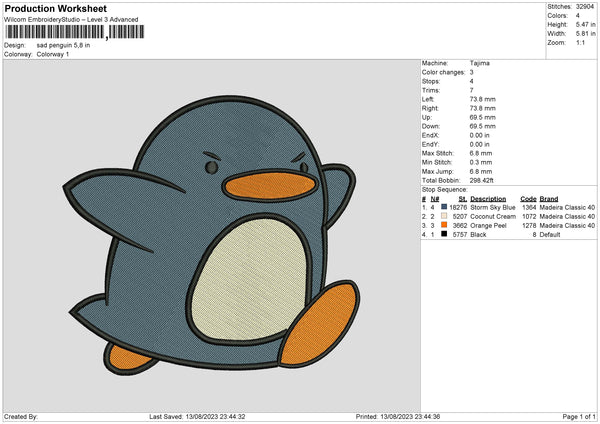This screenshot has width=600, height=424.
Task: Click the 'Coconut Cream' description
Action: tap(493, 216)
